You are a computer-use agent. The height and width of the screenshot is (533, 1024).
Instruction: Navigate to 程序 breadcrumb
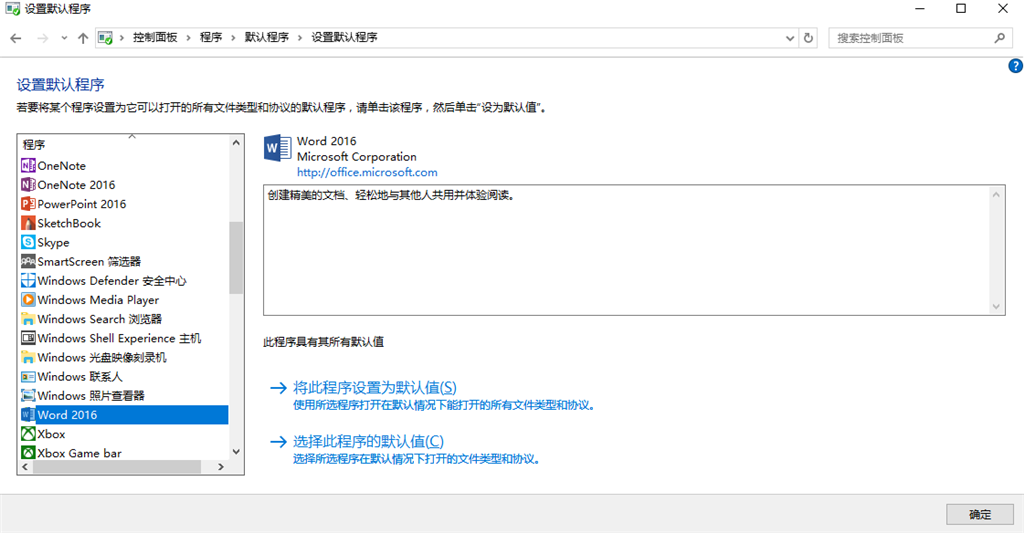click(x=211, y=37)
